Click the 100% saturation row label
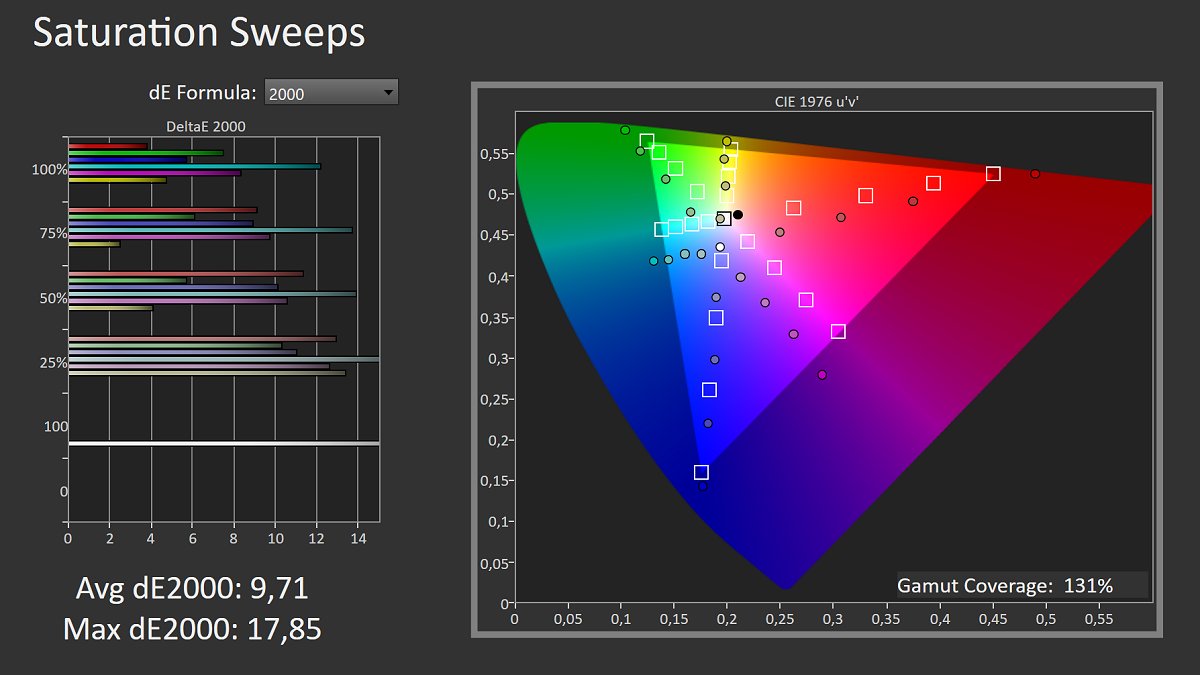This screenshot has height=675, width=1200. (x=50, y=170)
